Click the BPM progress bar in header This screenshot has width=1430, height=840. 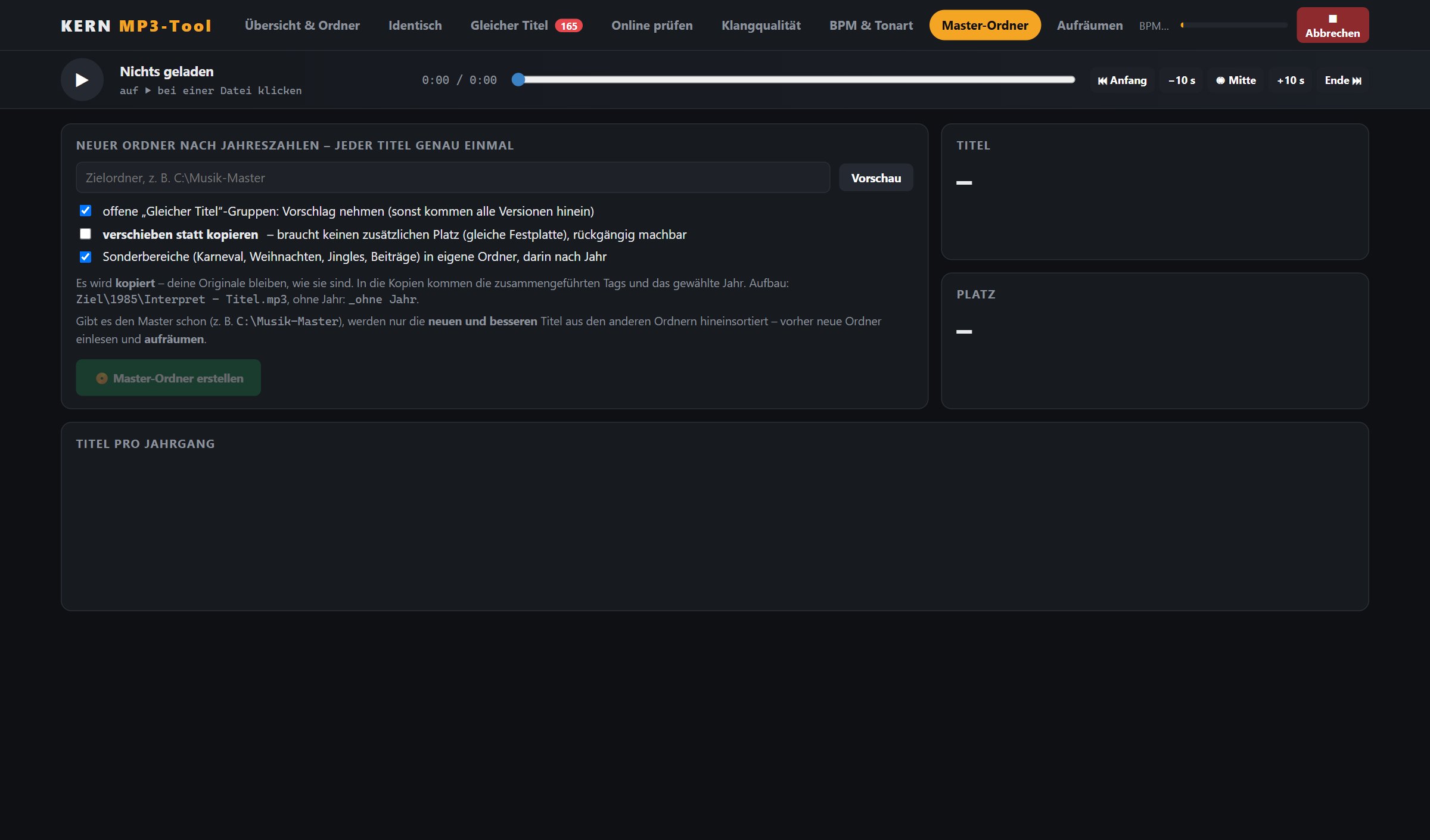(1234, 26)
